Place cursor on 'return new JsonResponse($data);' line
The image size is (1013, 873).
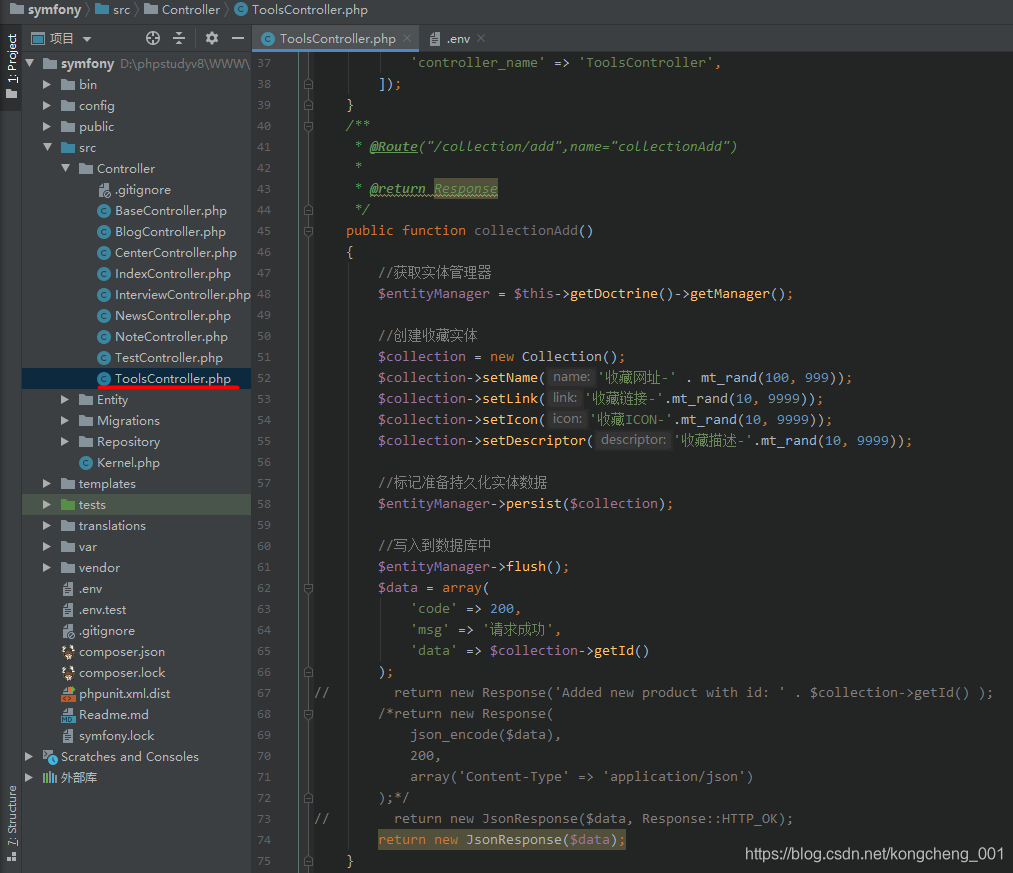[x=501, y=840]
